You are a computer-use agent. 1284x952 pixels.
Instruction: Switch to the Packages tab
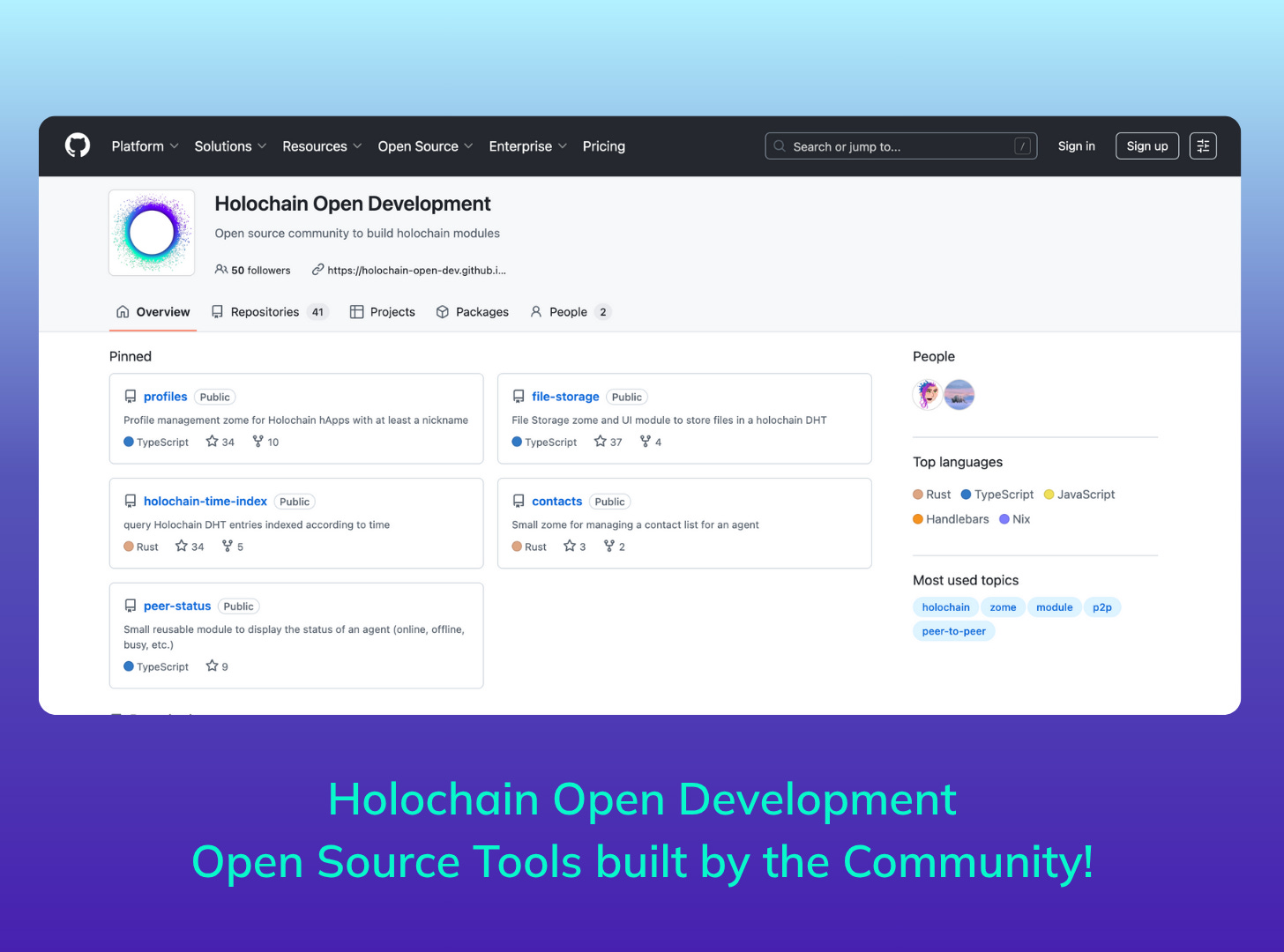click(x=472, y=312)
